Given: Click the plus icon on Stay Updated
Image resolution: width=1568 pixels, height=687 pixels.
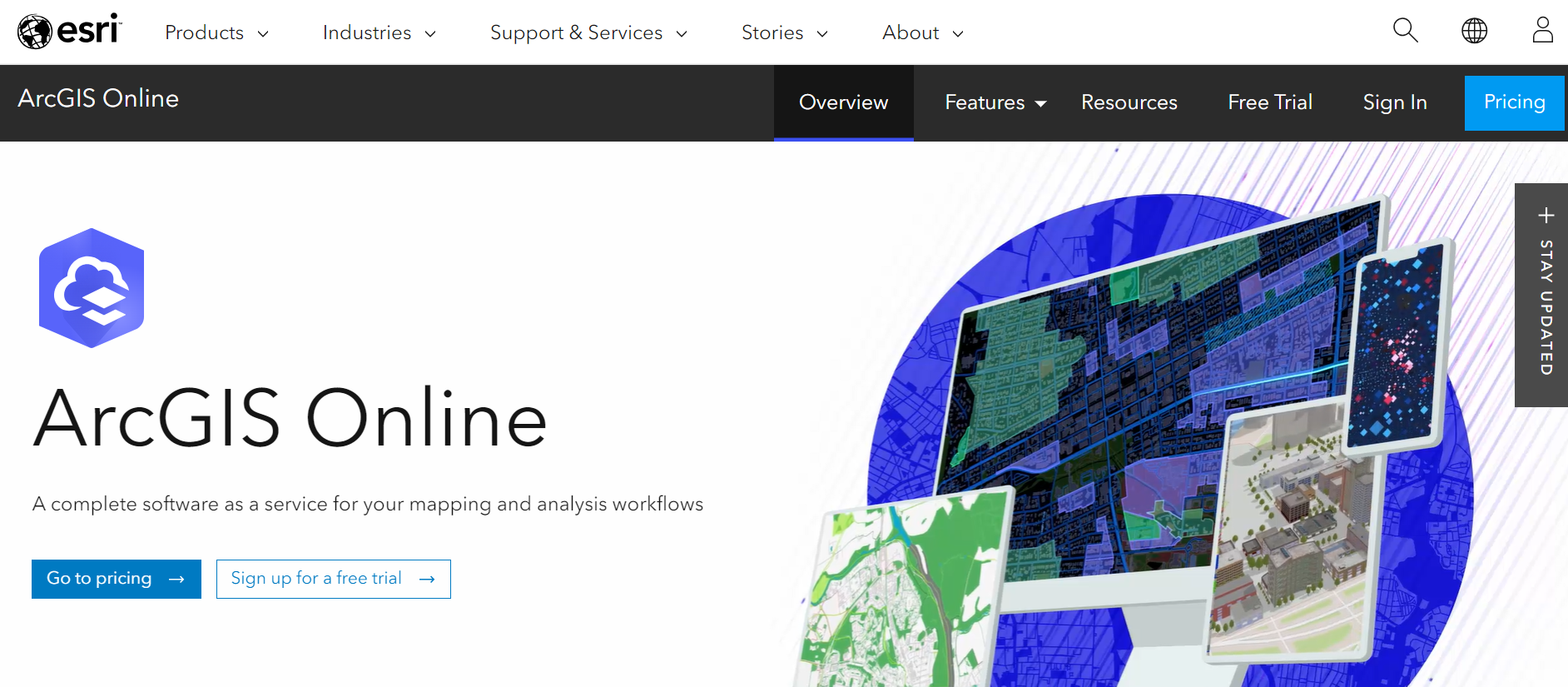Looking at the screenshot, I should tap(1546, 216).
